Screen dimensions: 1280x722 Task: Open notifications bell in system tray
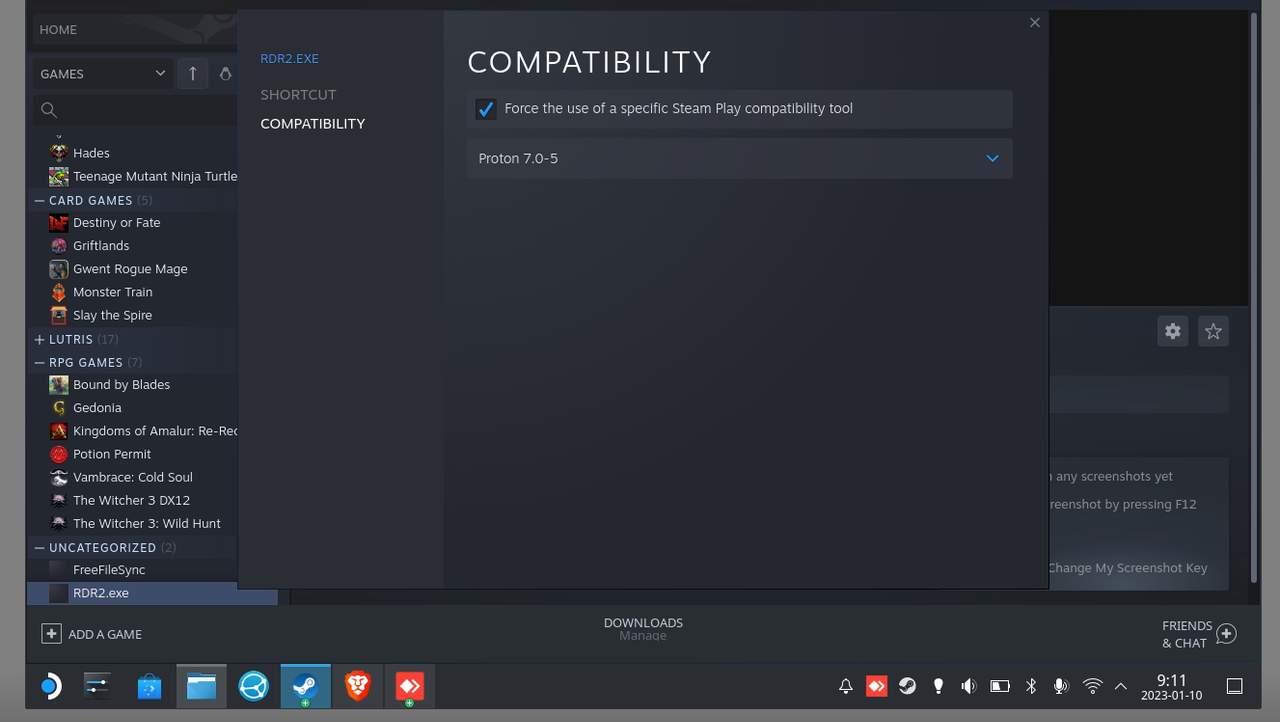(845, 686)
